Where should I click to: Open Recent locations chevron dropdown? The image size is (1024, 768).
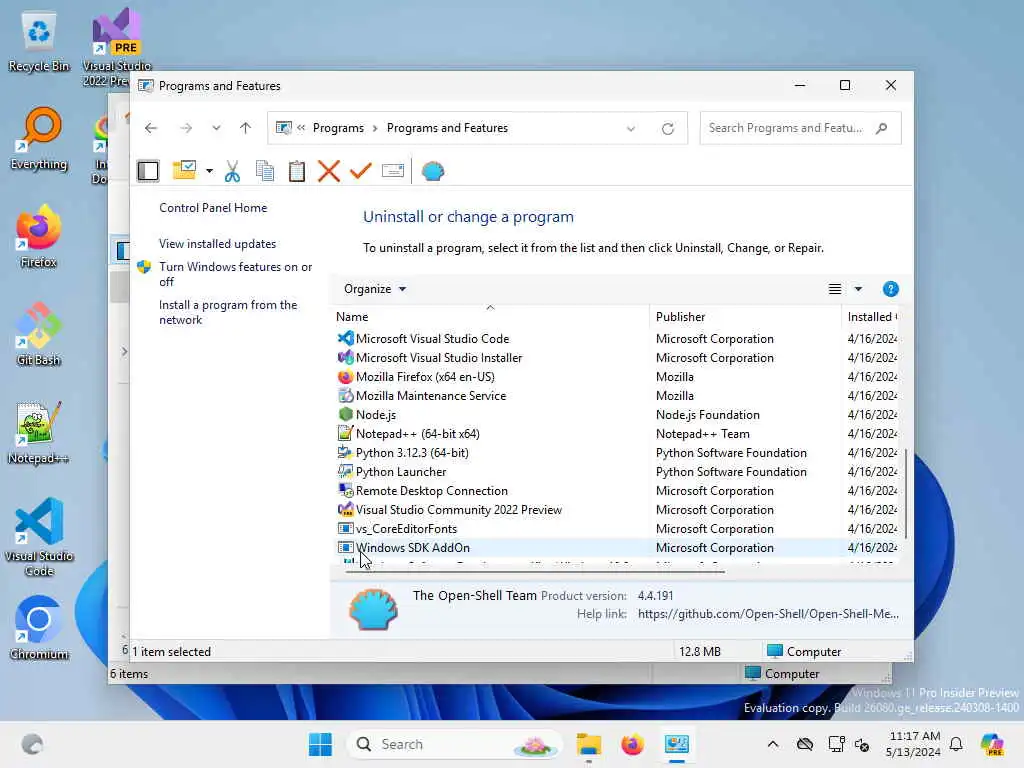tap(216, 128)
